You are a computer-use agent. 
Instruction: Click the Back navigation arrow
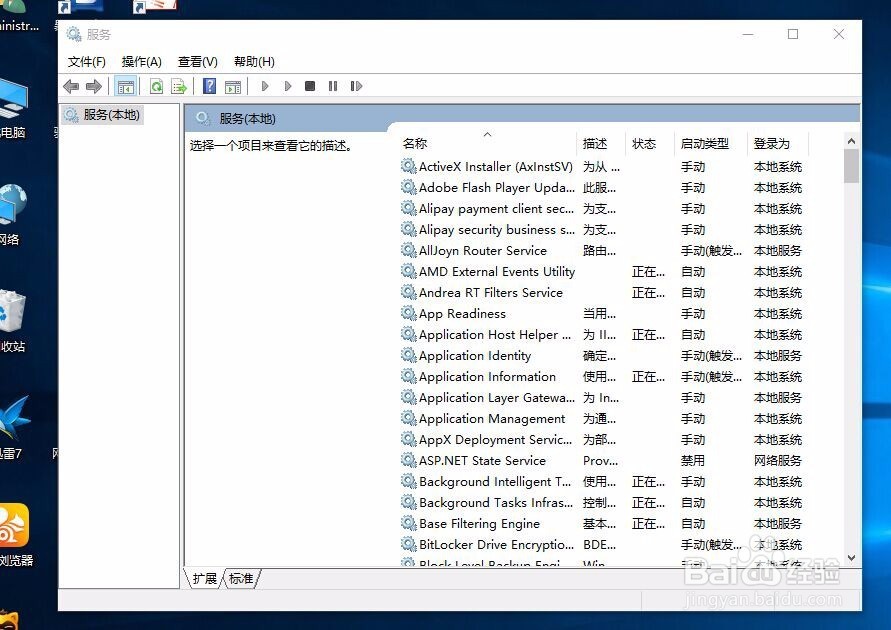pyautogui.click(x=70, y=86)
